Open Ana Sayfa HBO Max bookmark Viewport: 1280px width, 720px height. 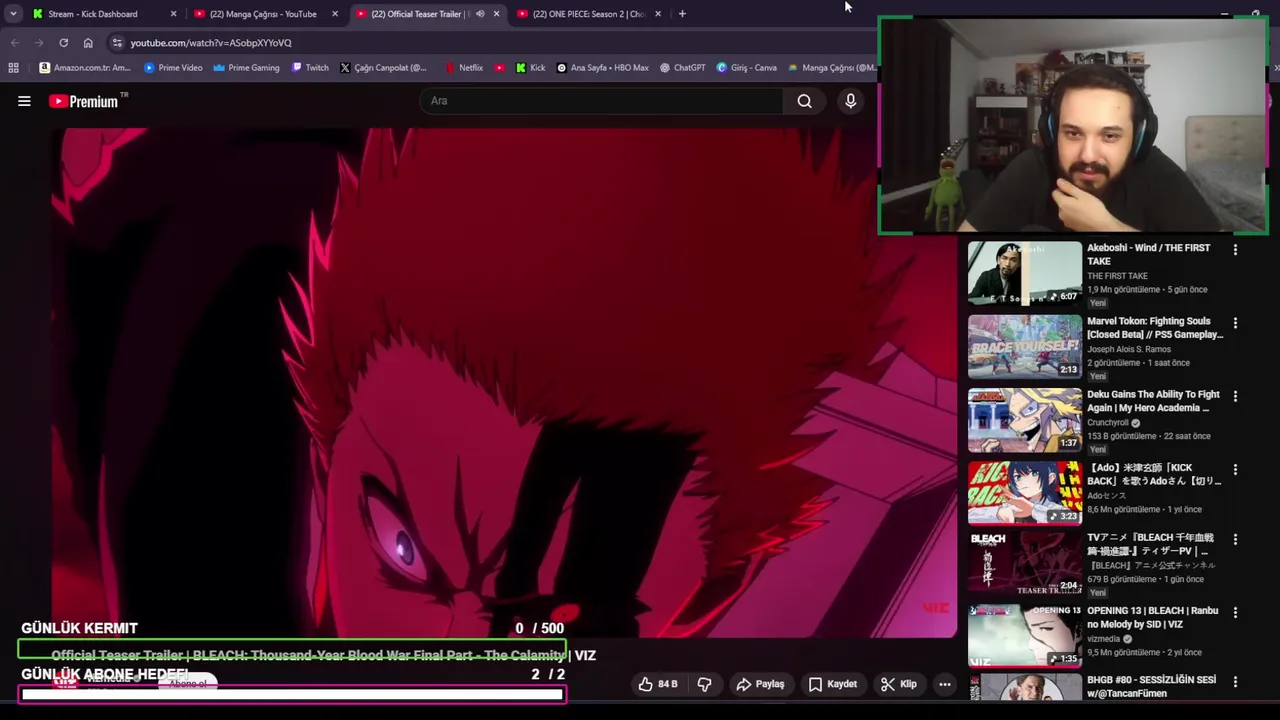pos(603,68)
